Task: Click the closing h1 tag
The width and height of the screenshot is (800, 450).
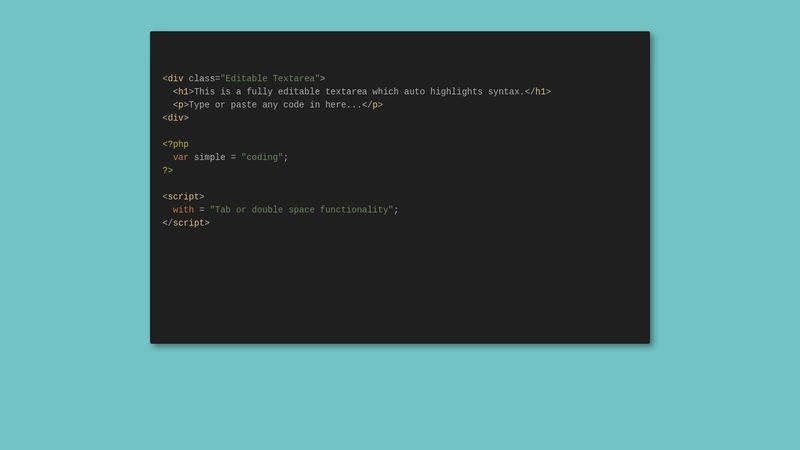Action: (x=538, y=92)
